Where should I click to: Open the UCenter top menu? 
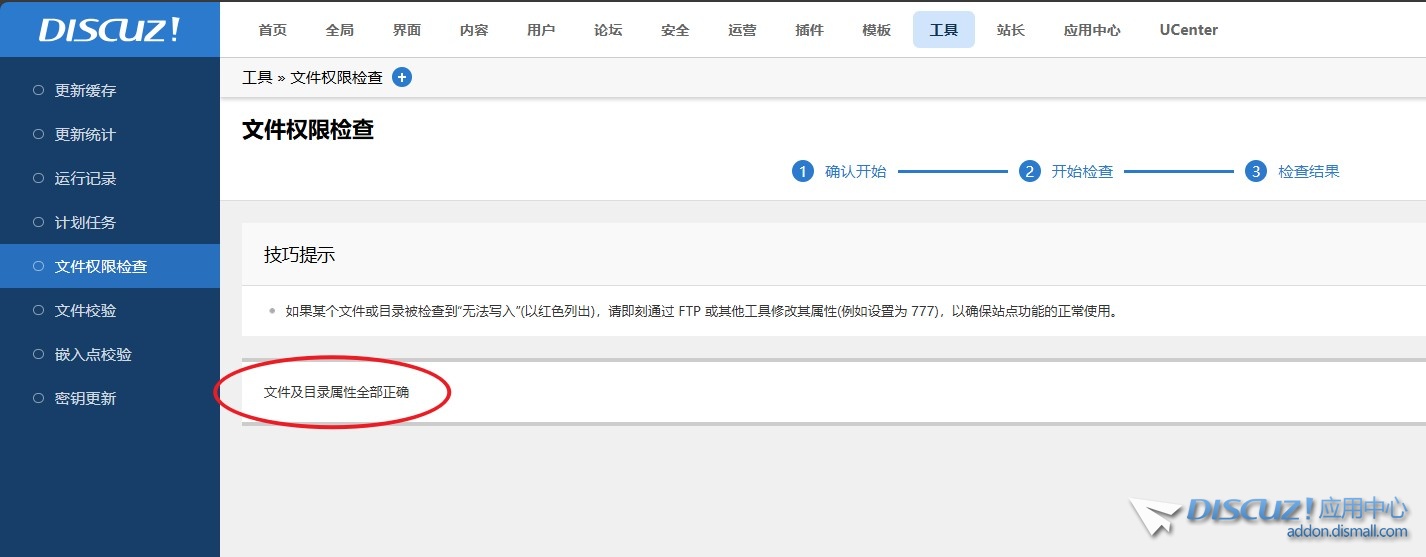1189,30
